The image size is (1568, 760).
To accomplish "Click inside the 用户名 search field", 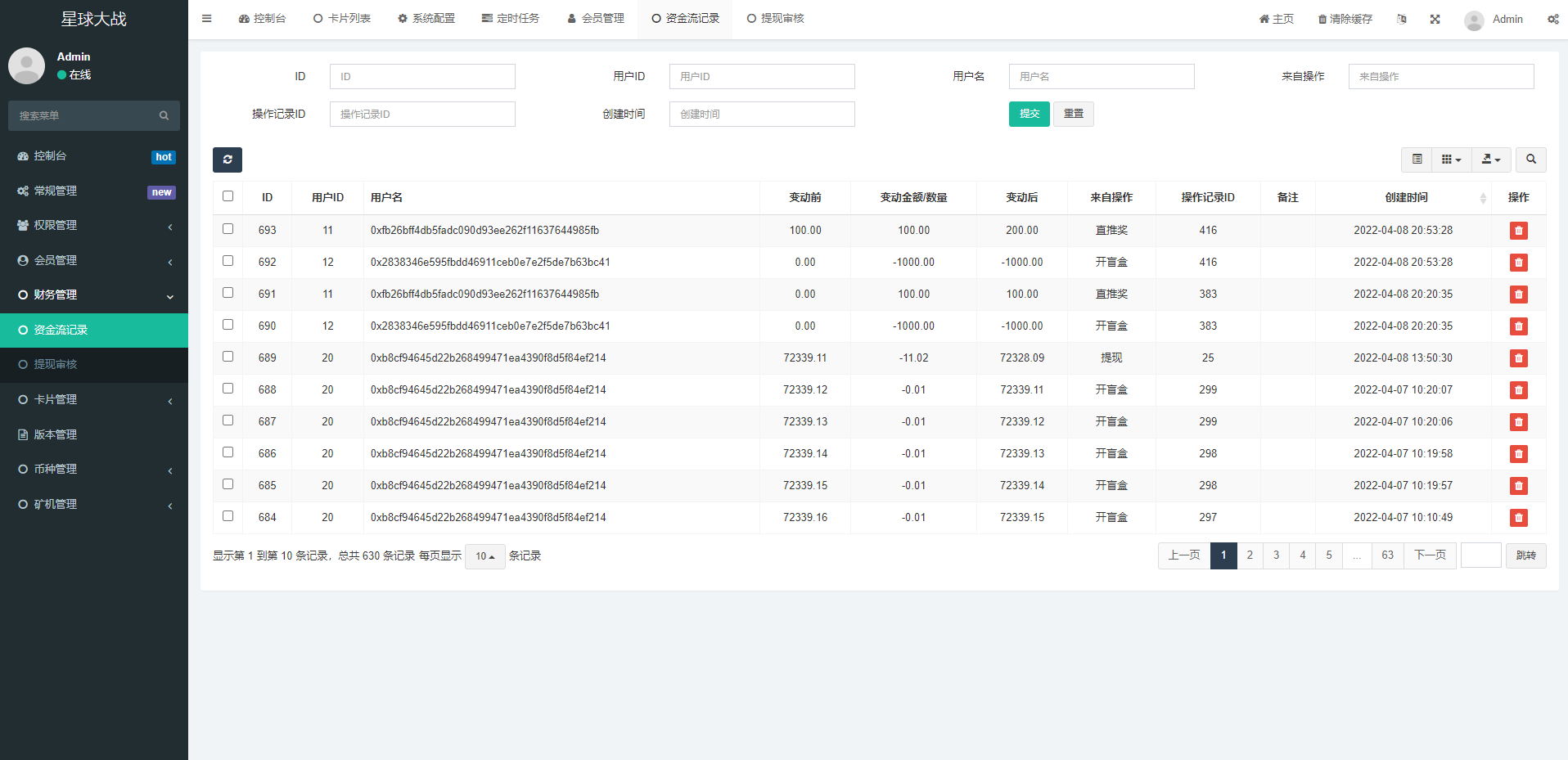I will [1101, 76].
